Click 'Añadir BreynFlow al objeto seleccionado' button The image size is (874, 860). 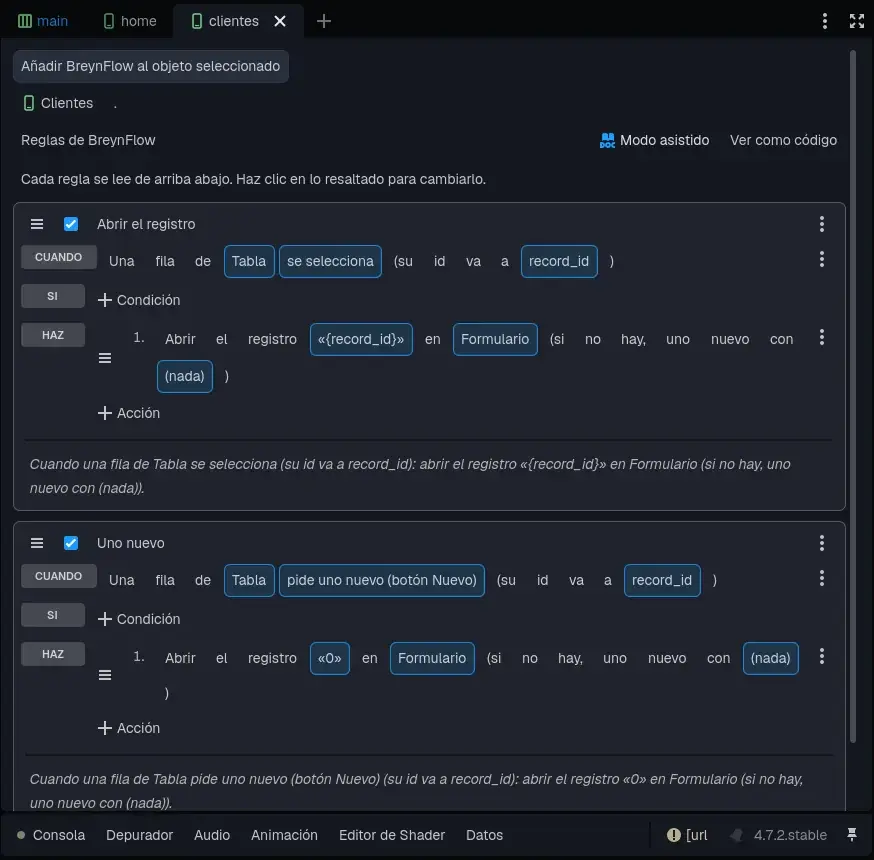pos(150,66)
